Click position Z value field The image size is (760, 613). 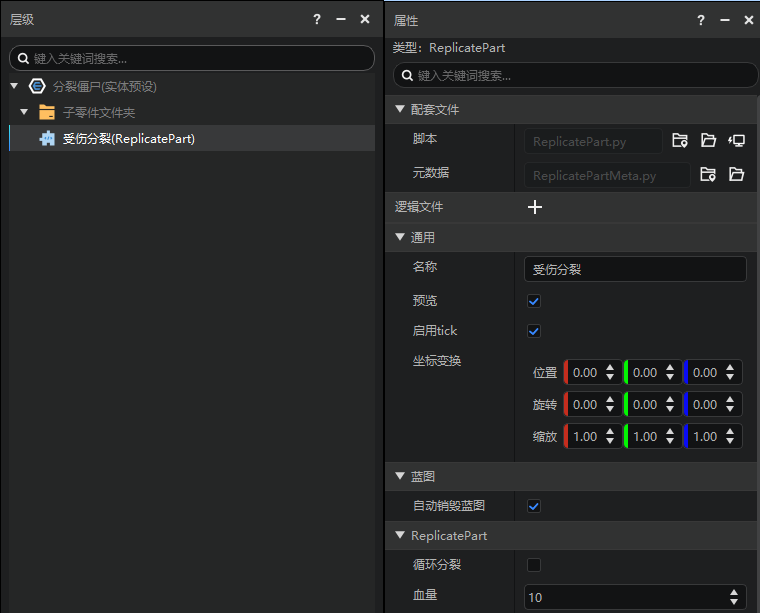(705, 372)
